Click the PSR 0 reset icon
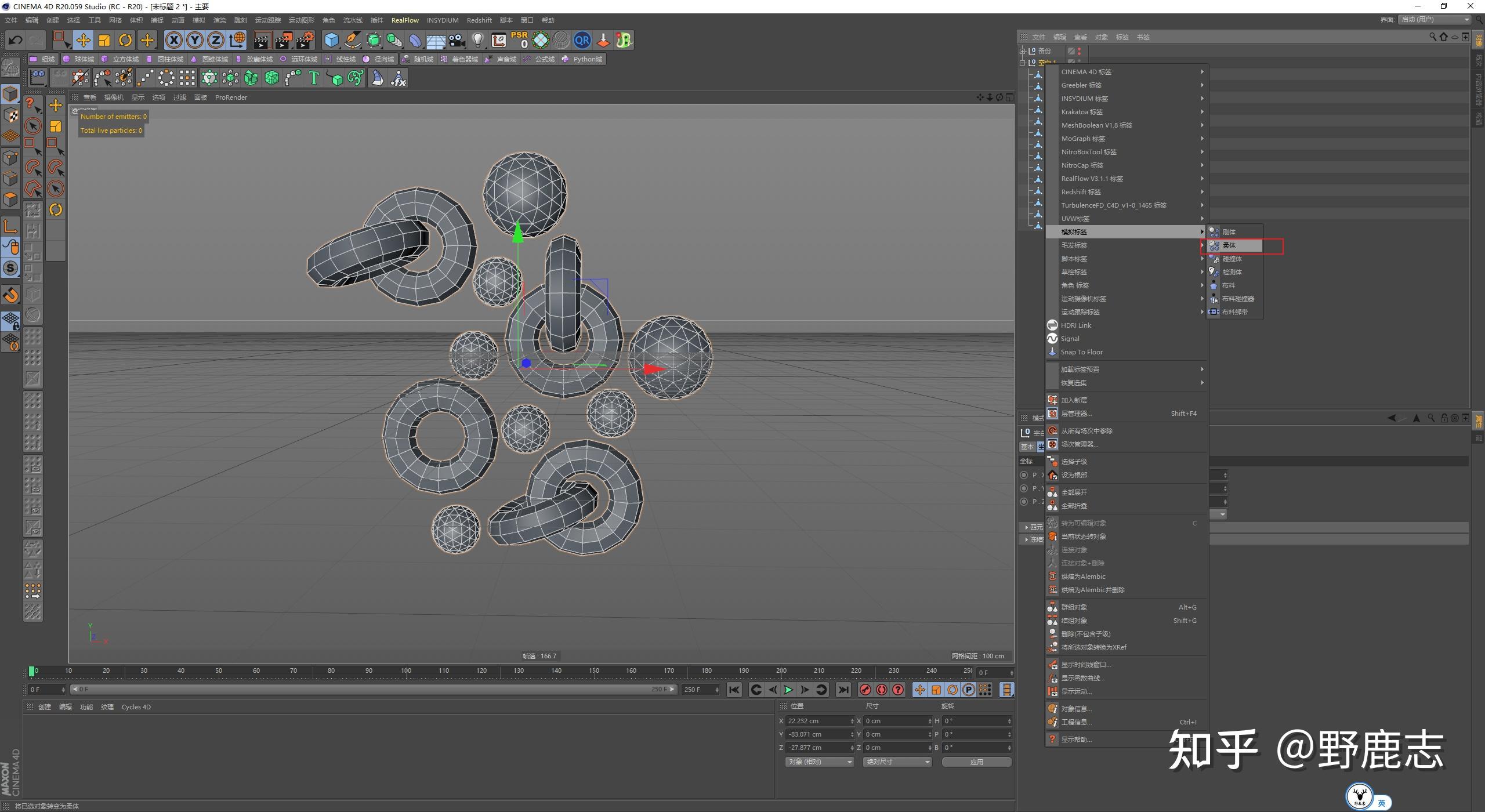This screenshot has height=812, width=1485. click(519, 40)
